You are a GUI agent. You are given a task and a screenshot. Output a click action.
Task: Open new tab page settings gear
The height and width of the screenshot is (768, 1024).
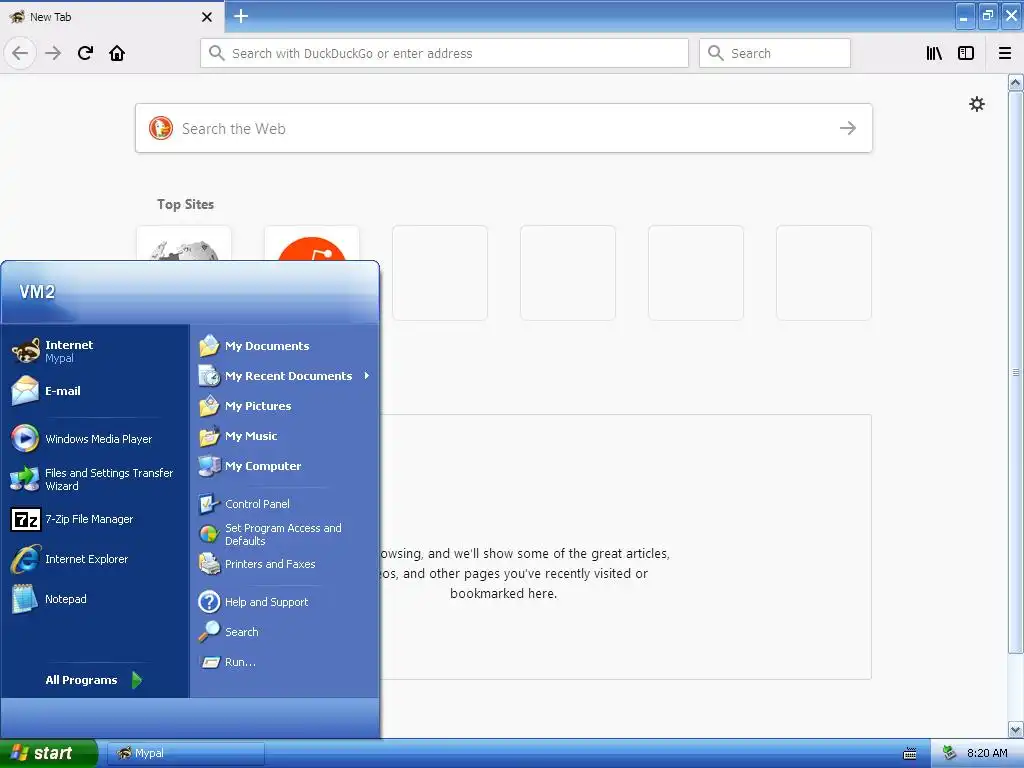976,104
